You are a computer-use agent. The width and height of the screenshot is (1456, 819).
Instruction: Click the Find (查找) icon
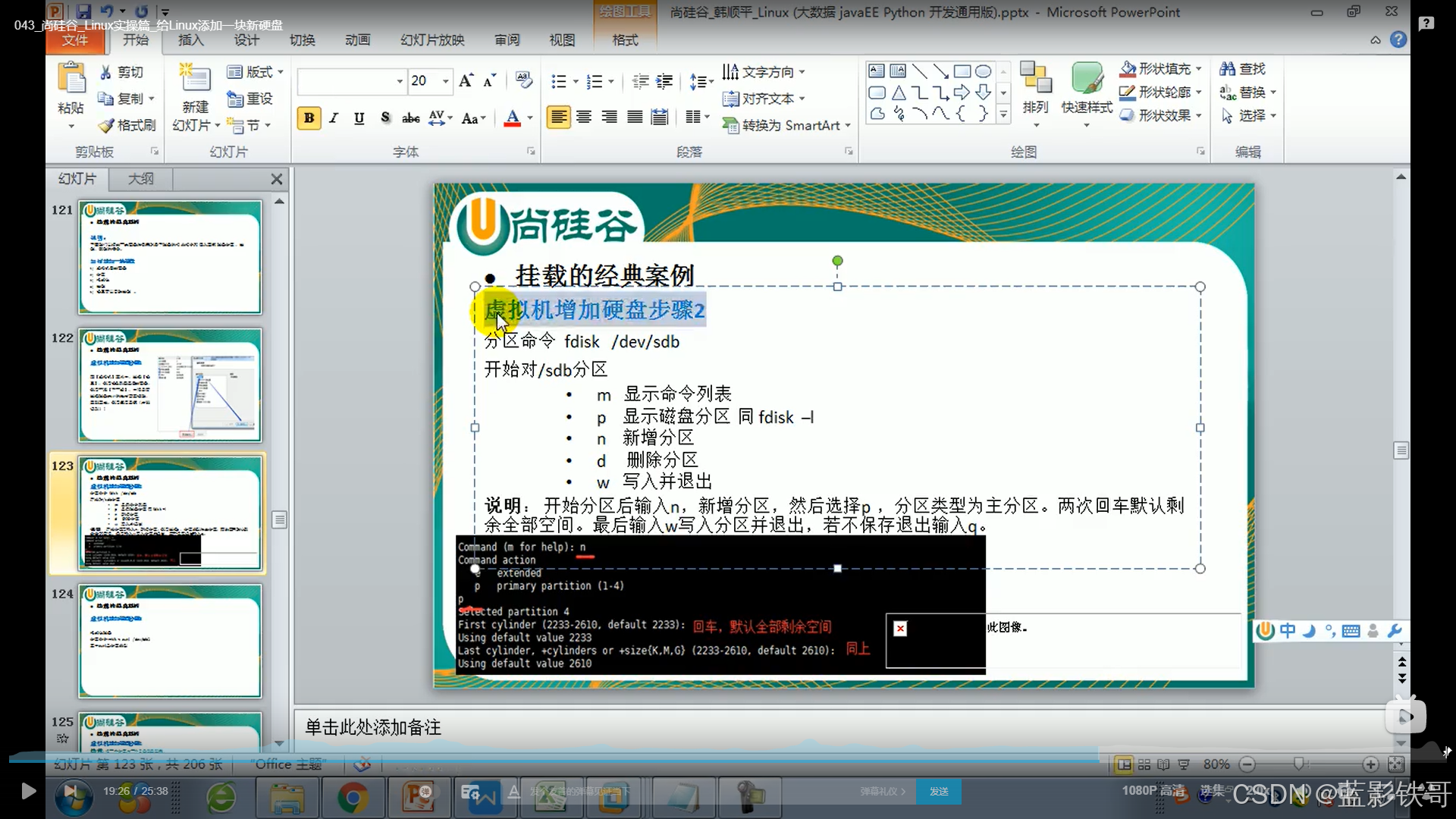(1227, 69)
